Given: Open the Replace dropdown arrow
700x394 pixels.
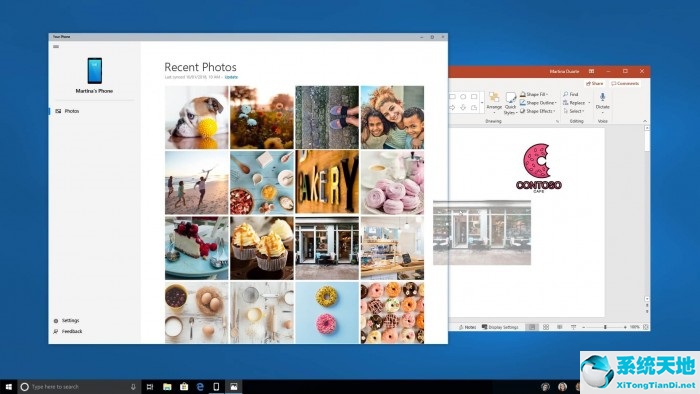Looking at the screenshot, I should click(589, 103).
